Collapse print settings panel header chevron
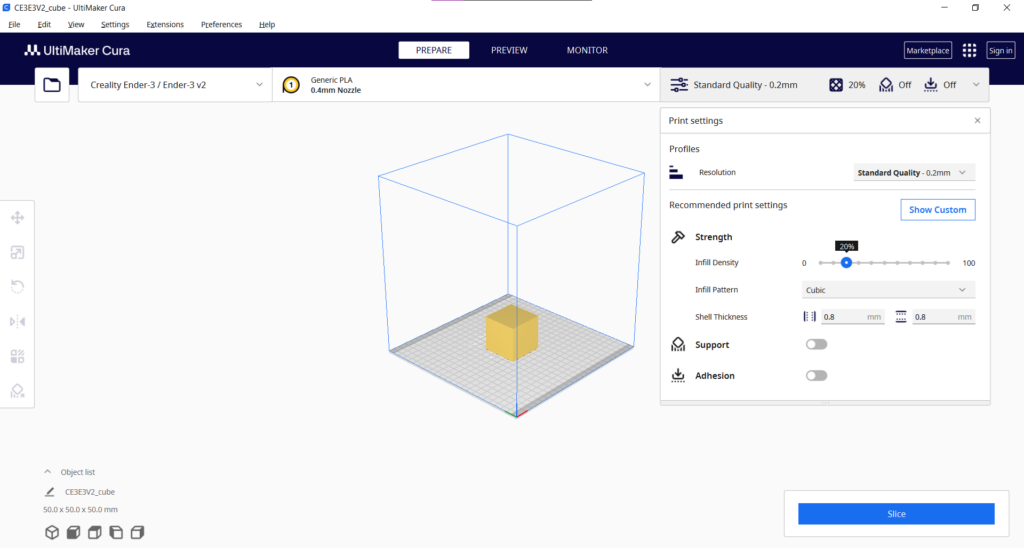Screen dimensions: 1024x548 976,85
